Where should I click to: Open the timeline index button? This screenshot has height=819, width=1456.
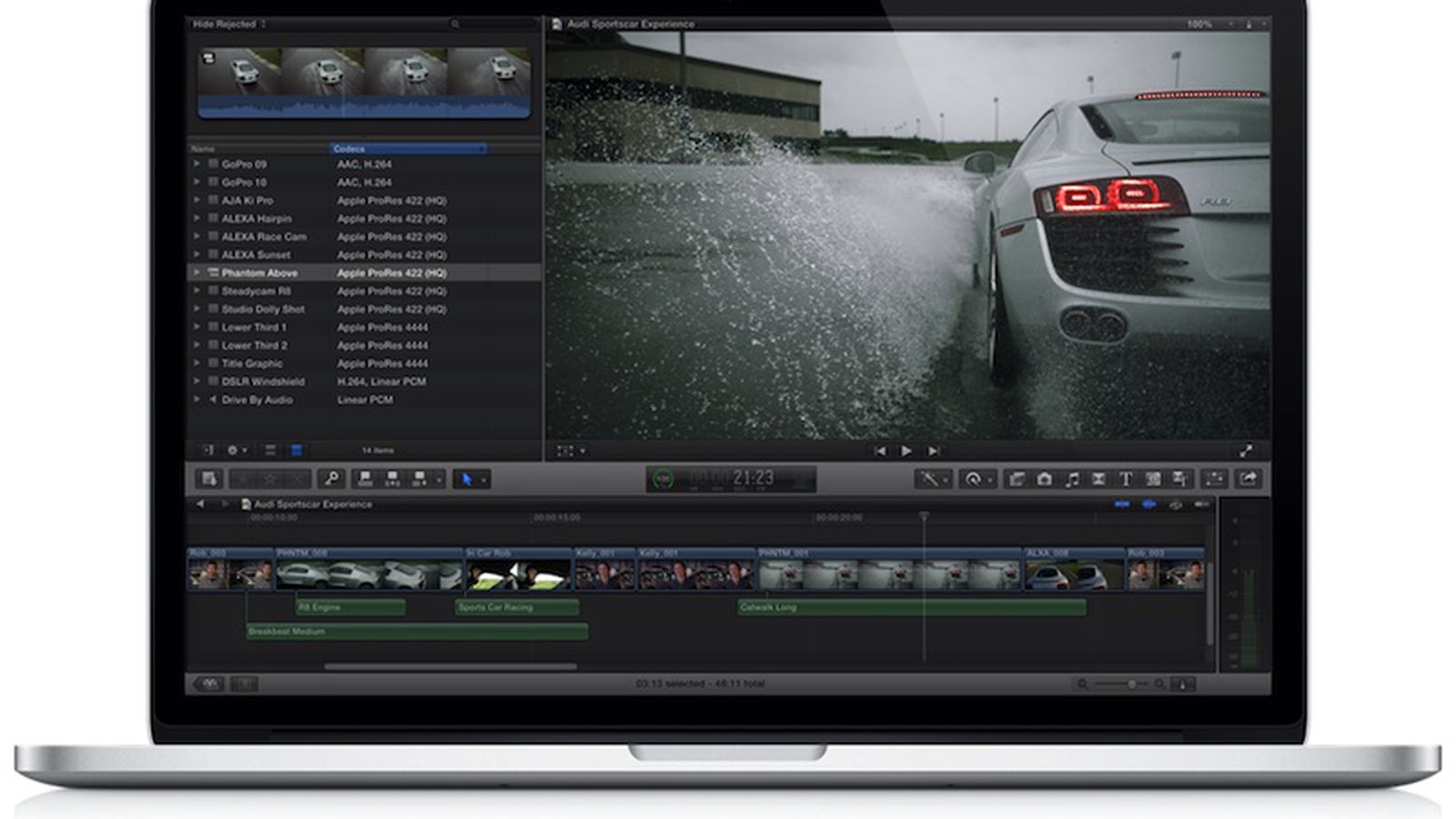pos(209,683)
